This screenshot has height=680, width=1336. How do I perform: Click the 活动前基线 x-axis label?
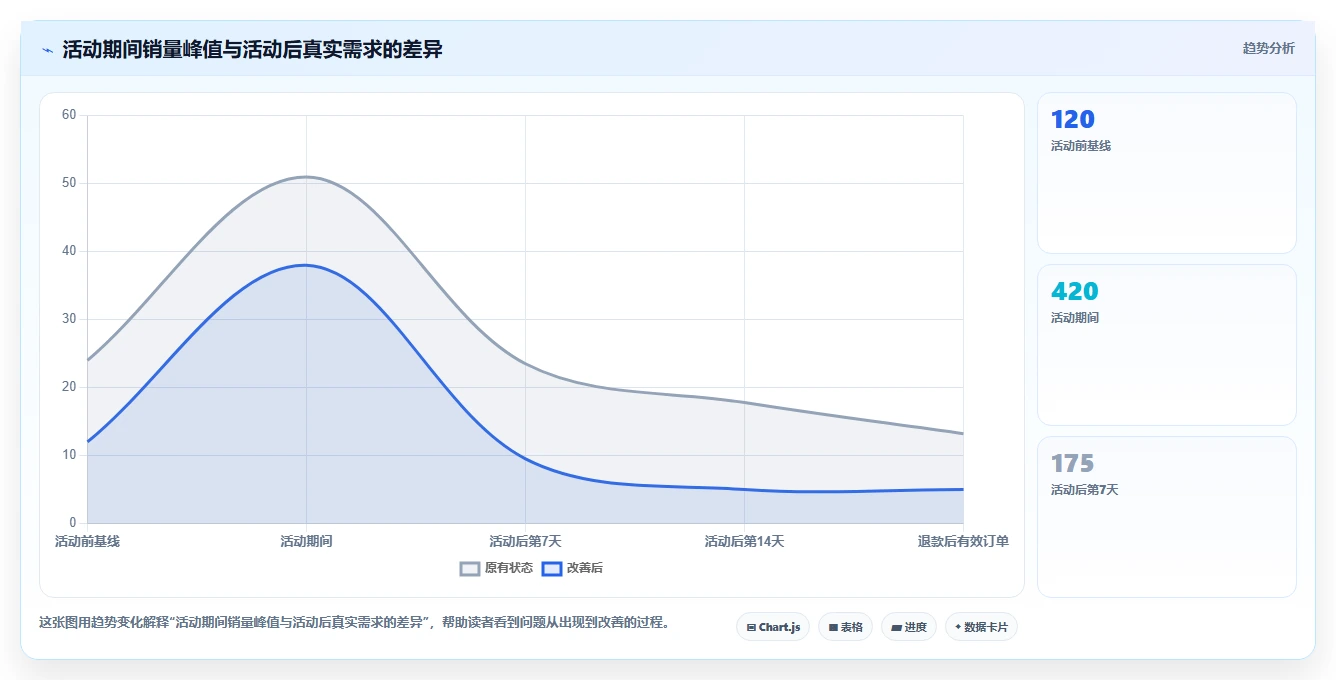pos(87,541)
